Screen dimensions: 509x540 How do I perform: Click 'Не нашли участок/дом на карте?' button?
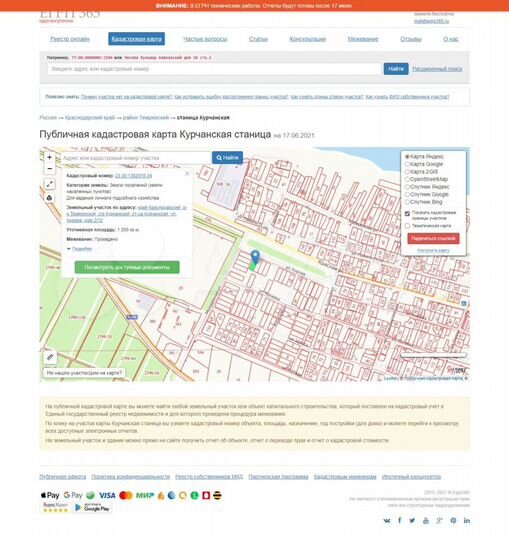pyautogui.click(x=84, y=373)
